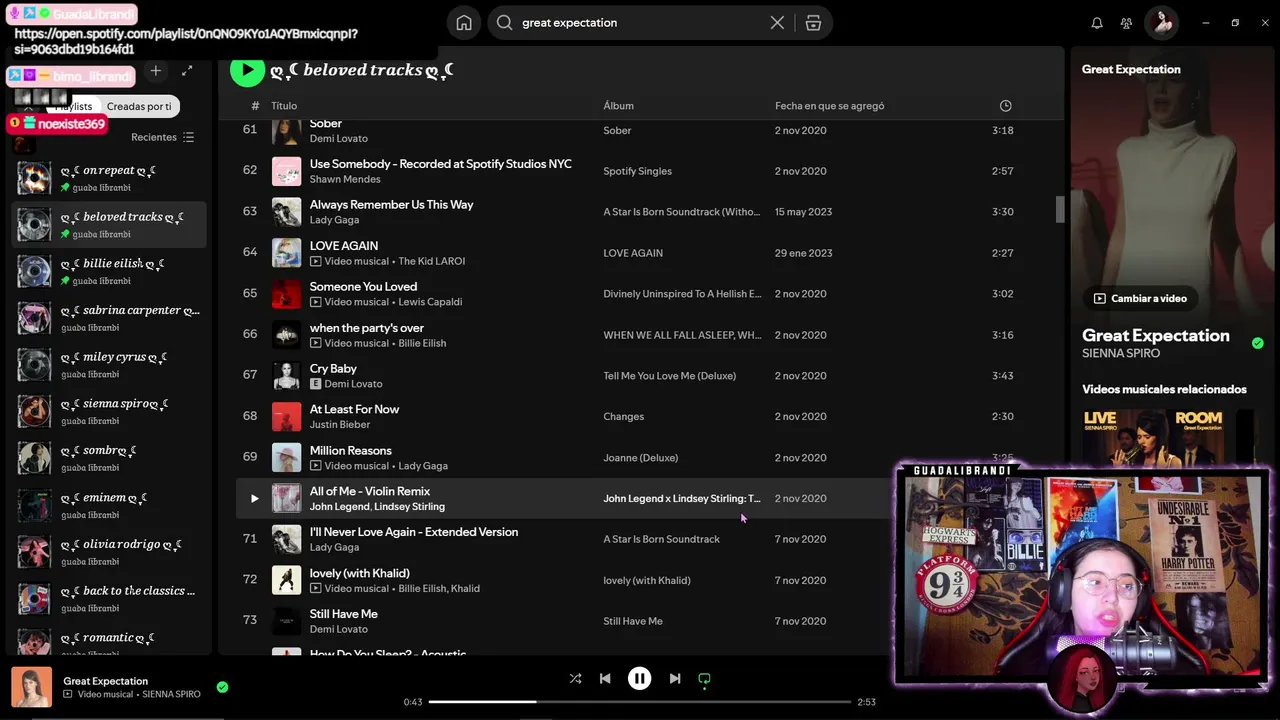Open the sienna spiro playlist
Image resolution: width=1280 pixels, height=720 pixels.
point(110,412)
